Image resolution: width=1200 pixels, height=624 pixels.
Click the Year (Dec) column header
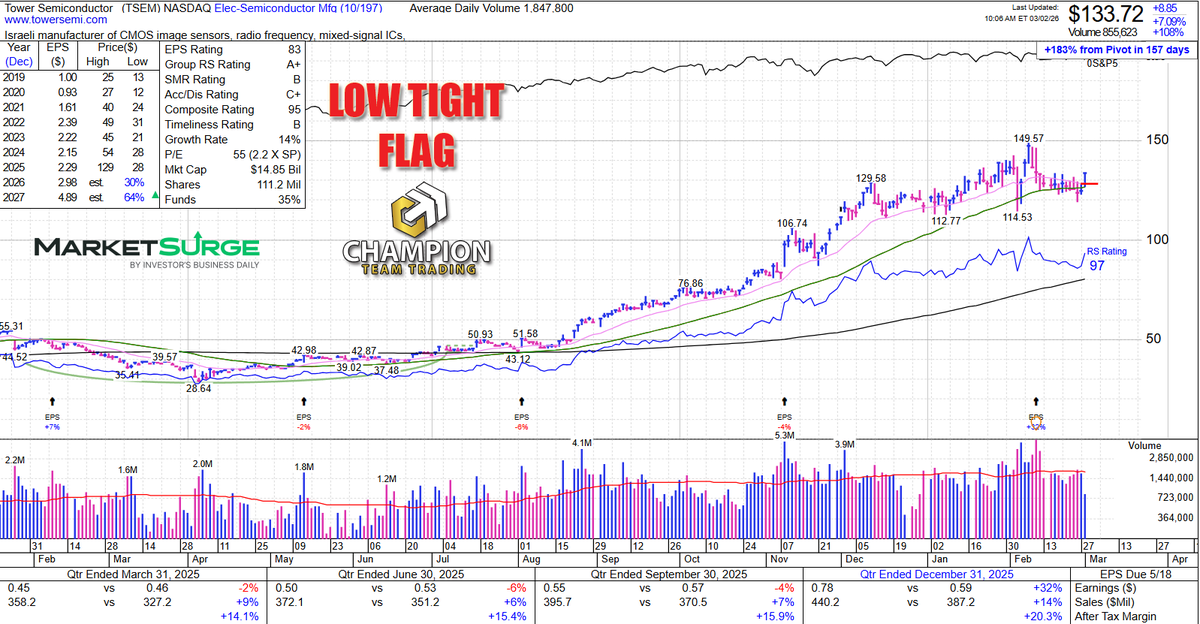18,53
